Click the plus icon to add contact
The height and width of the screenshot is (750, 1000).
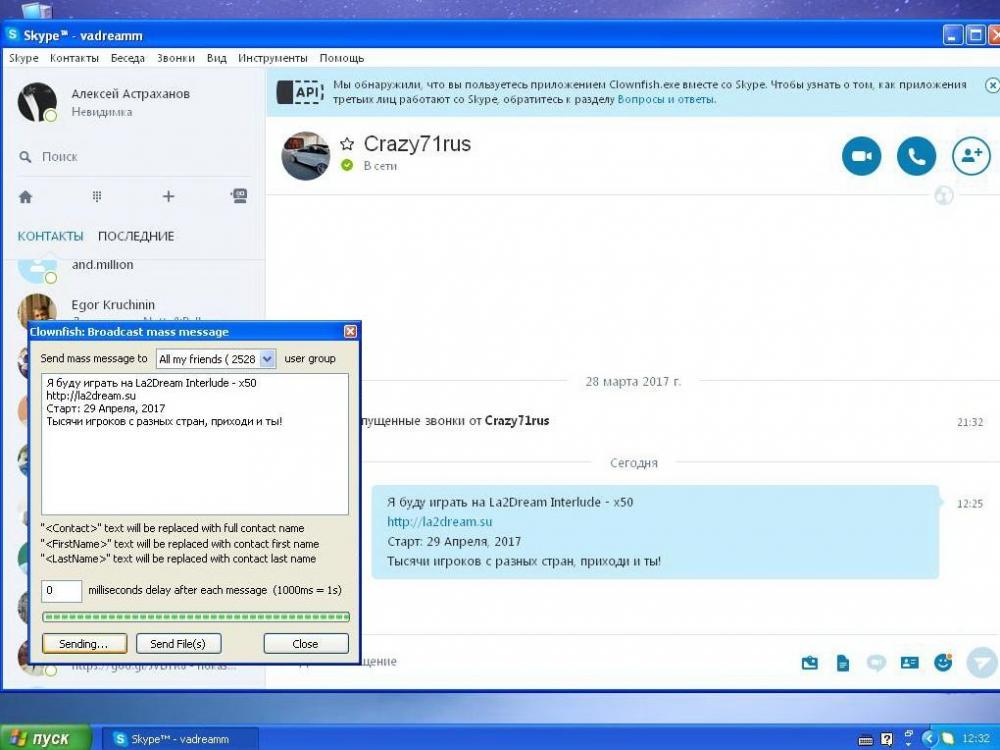click(x=168, y=197)
